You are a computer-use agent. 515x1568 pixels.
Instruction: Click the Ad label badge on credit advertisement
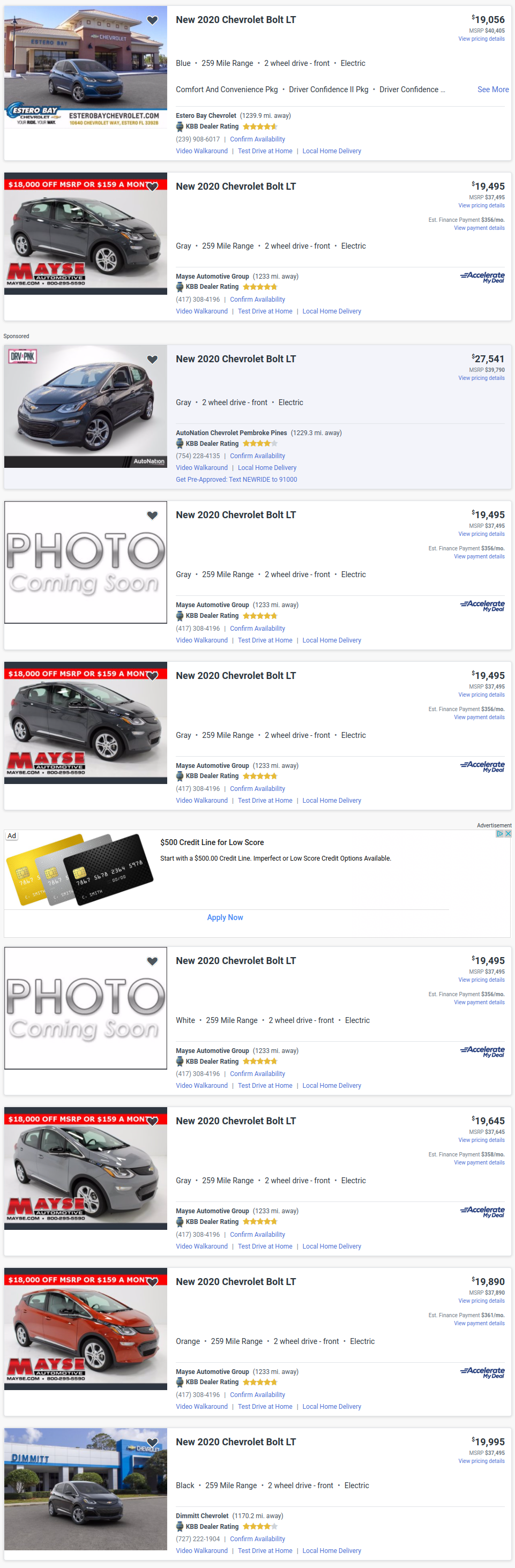tap(12, 836)
